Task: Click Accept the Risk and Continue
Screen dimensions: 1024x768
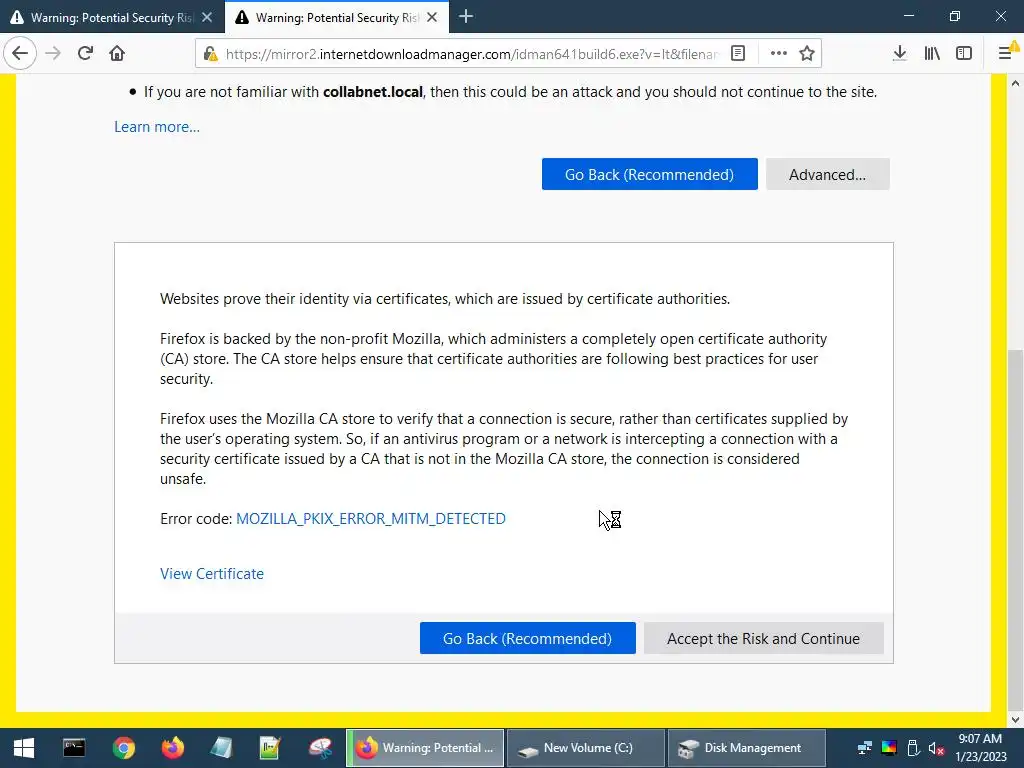Action: pos(763,638)
